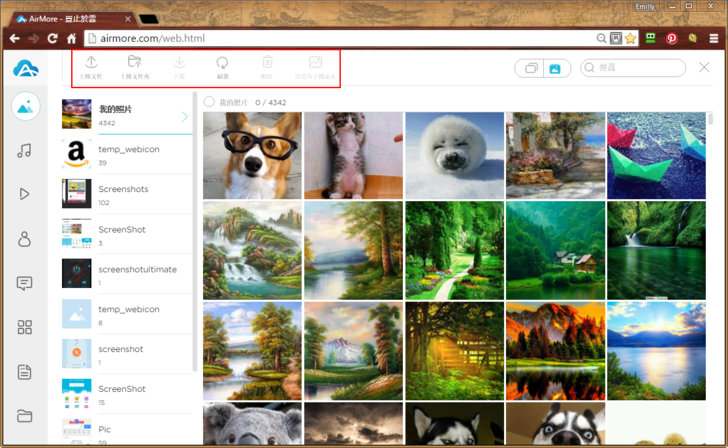Click the Amazon logo album thumbnail

(x=77, y=154)
